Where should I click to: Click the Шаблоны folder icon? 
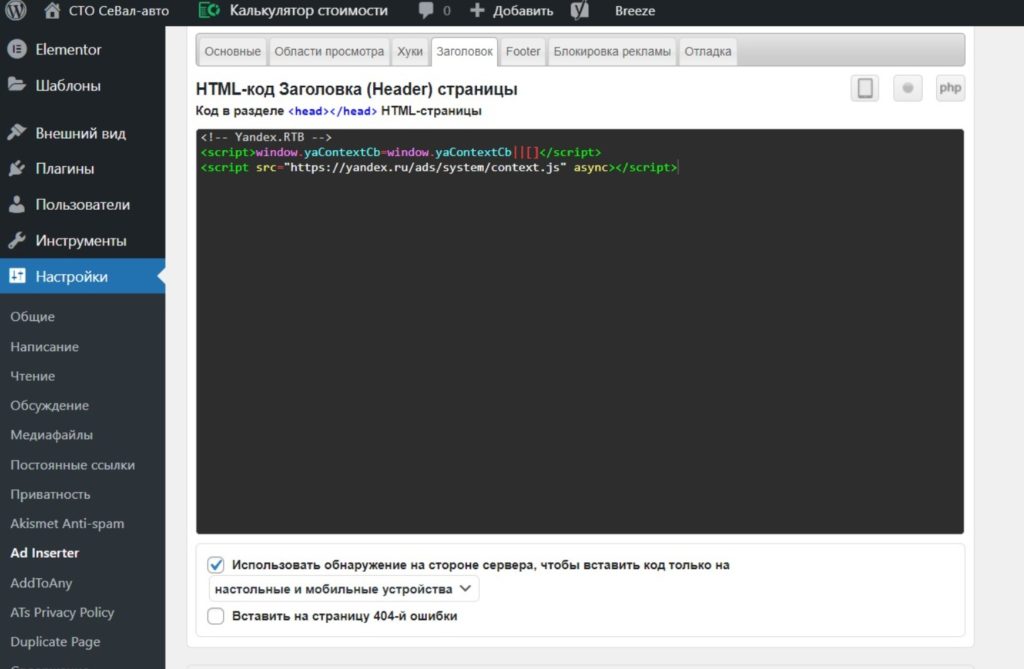tap(17, 85)
